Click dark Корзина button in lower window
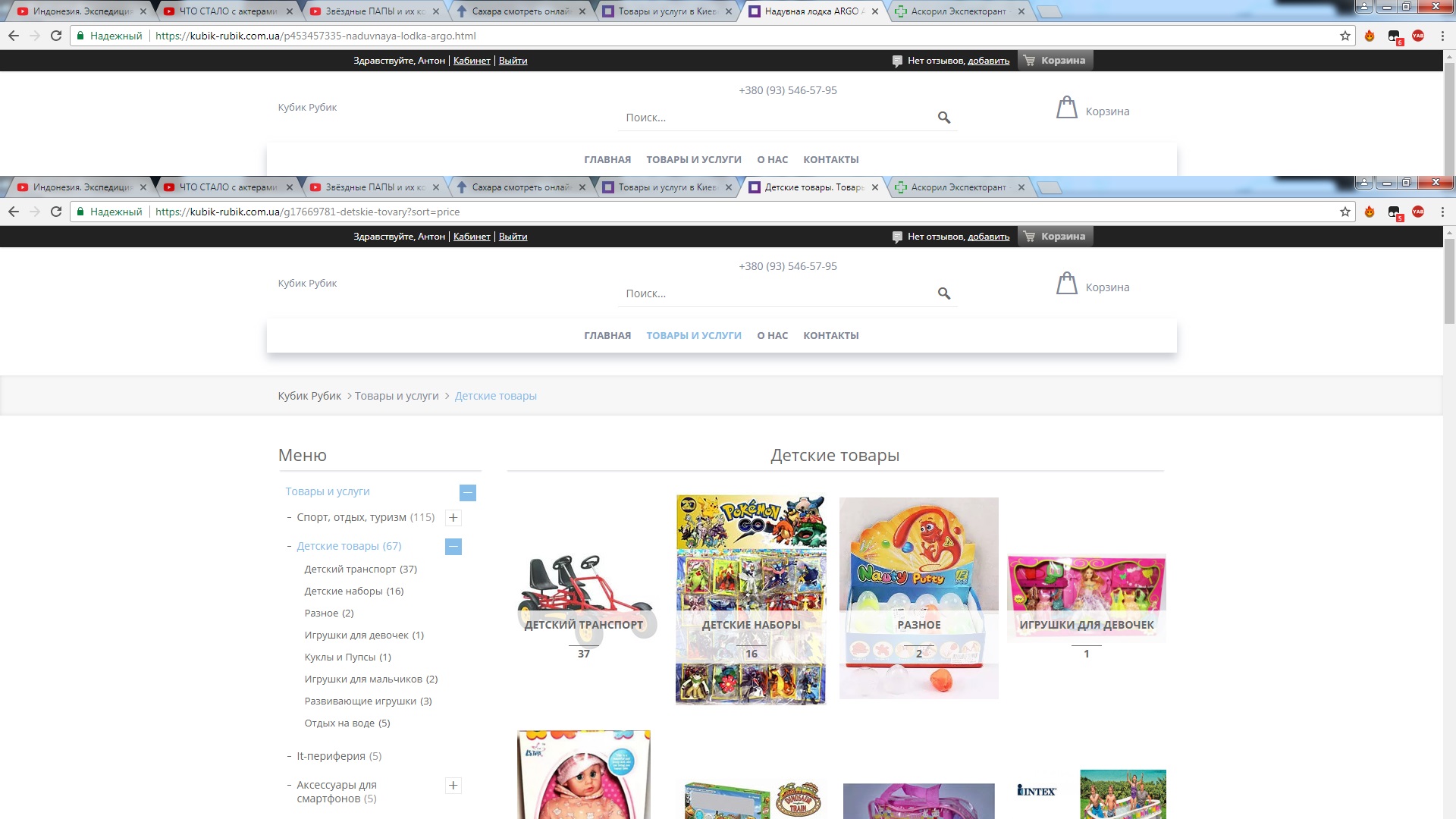1456x819 pixels. 1055,237
